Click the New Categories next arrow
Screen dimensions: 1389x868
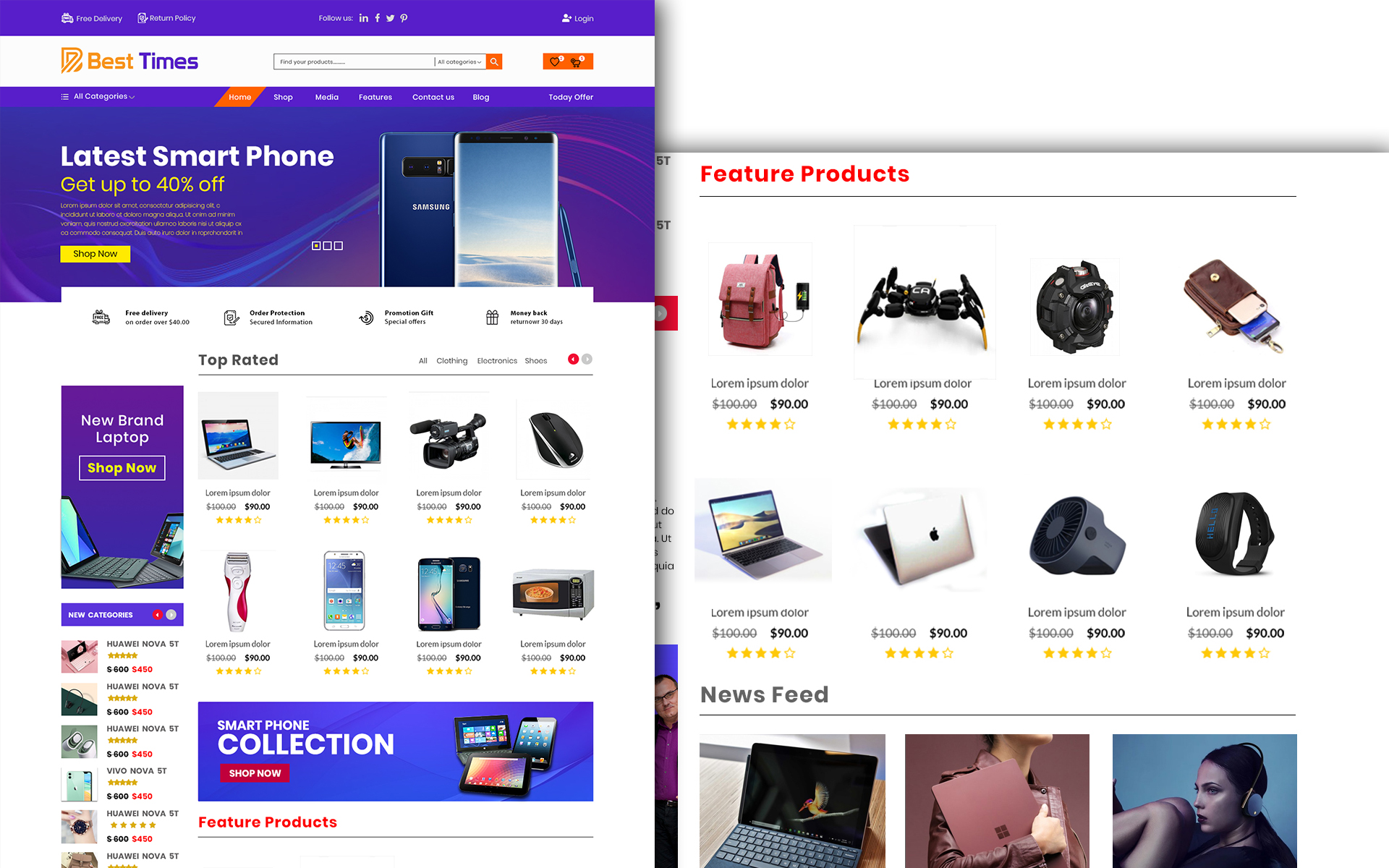[x=171, y=614]
